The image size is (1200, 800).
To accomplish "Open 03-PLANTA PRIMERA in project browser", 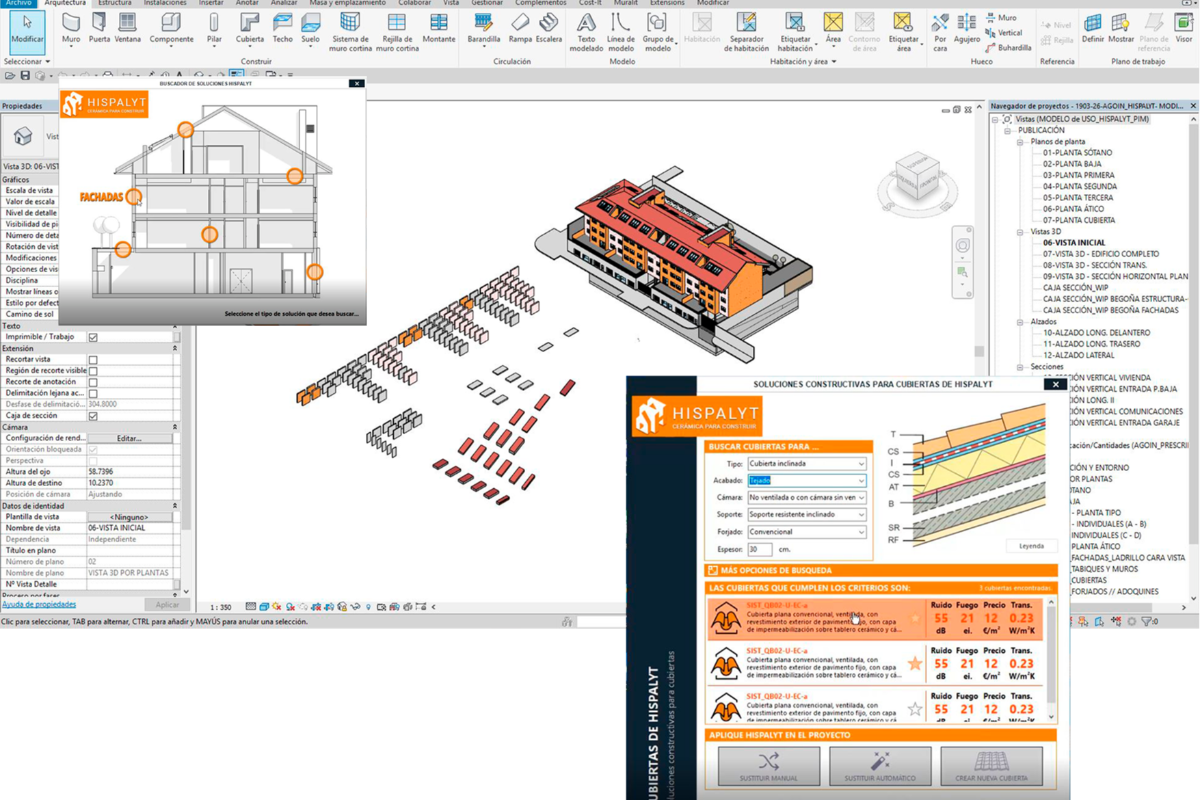I will point(1078,175).
